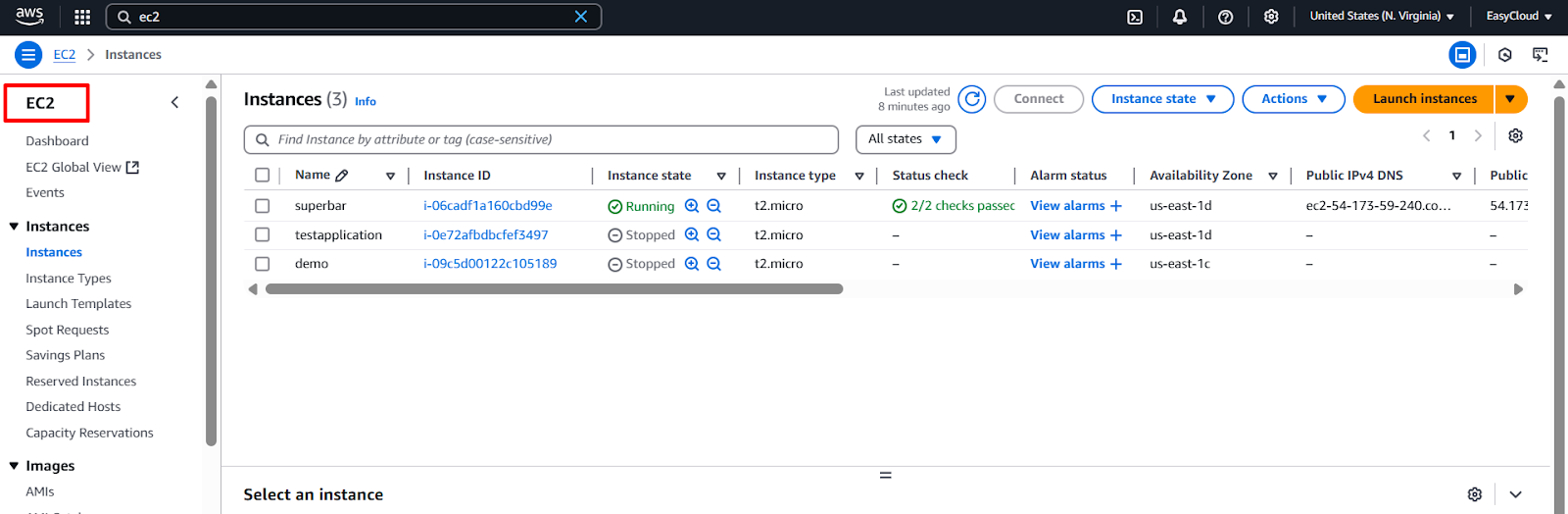Check the testapplication instance row
The image size is (1568, 514).
click(x=262, y=235)
